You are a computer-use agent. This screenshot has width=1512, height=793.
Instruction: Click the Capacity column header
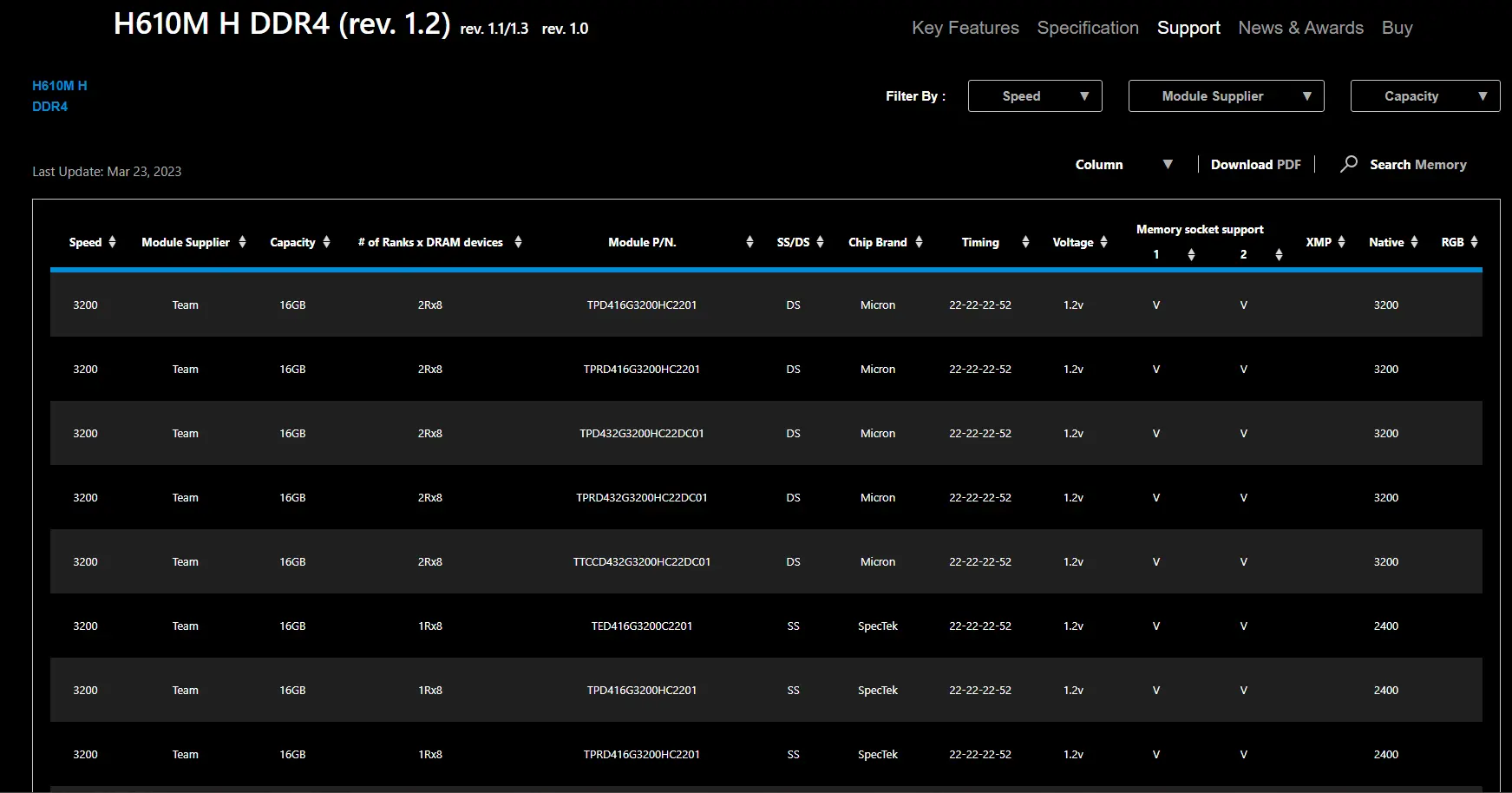point(292,242)
